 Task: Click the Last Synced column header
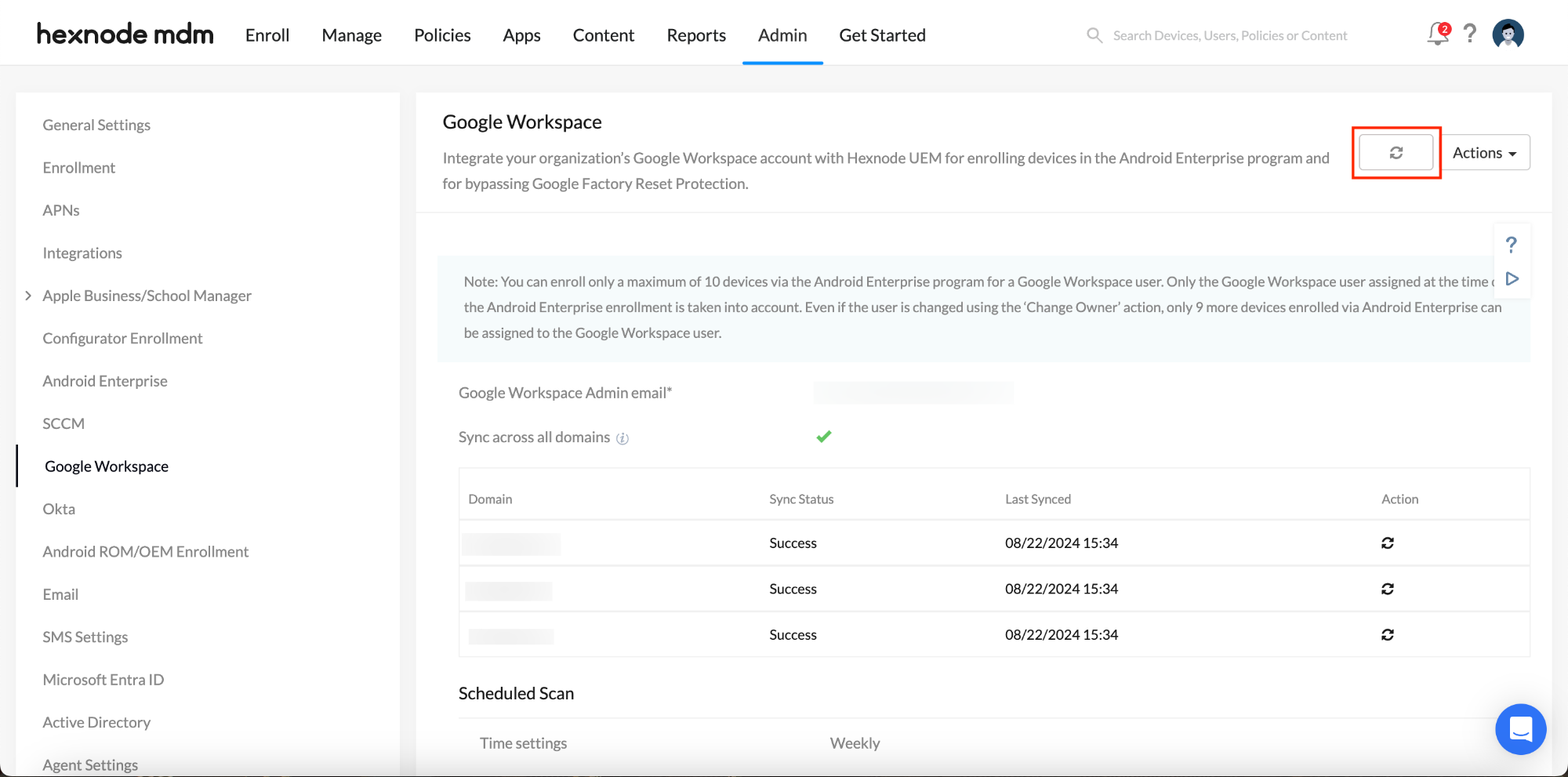1038,499
